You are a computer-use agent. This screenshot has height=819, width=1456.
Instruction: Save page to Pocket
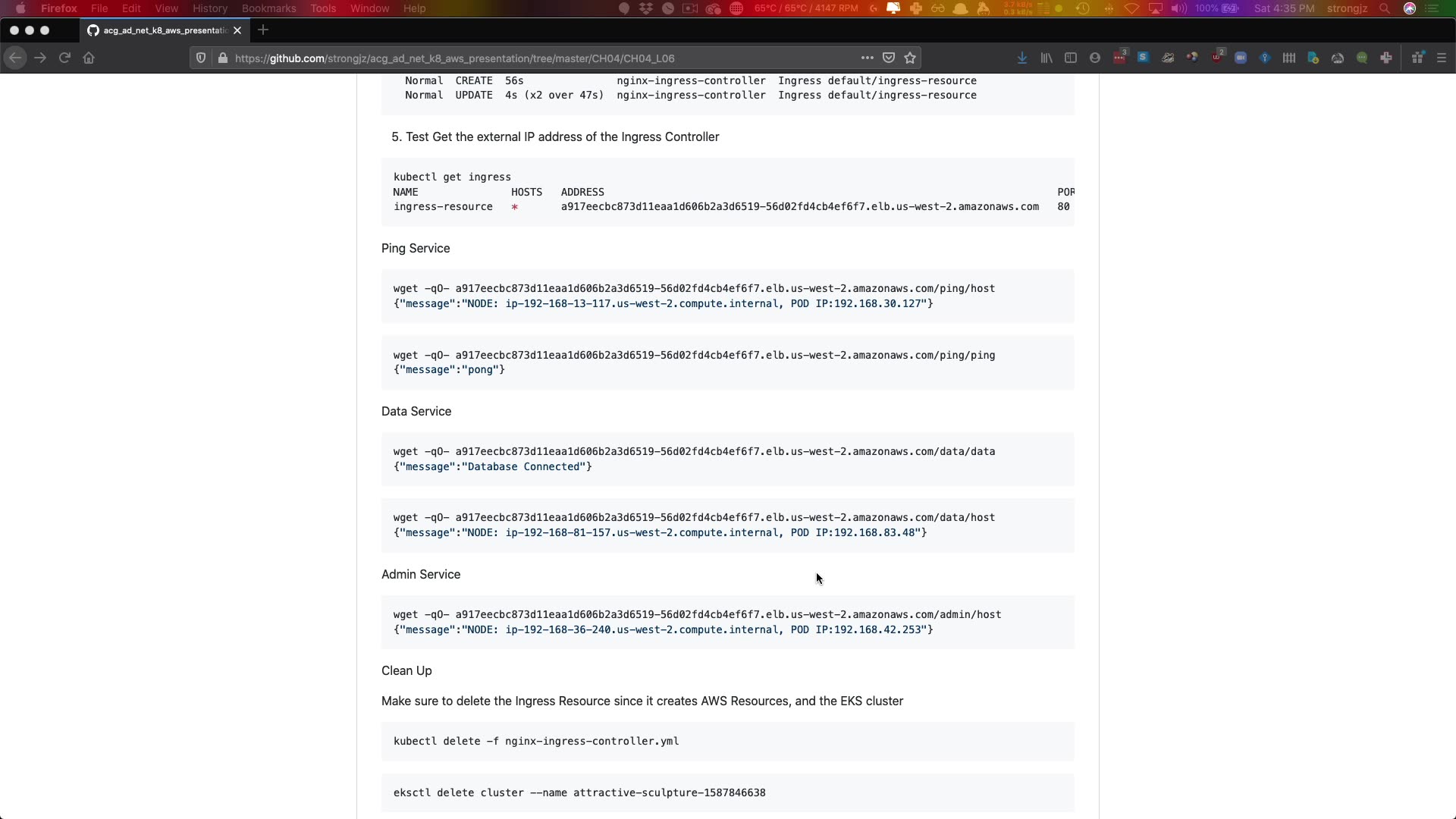tap(889, 58)
